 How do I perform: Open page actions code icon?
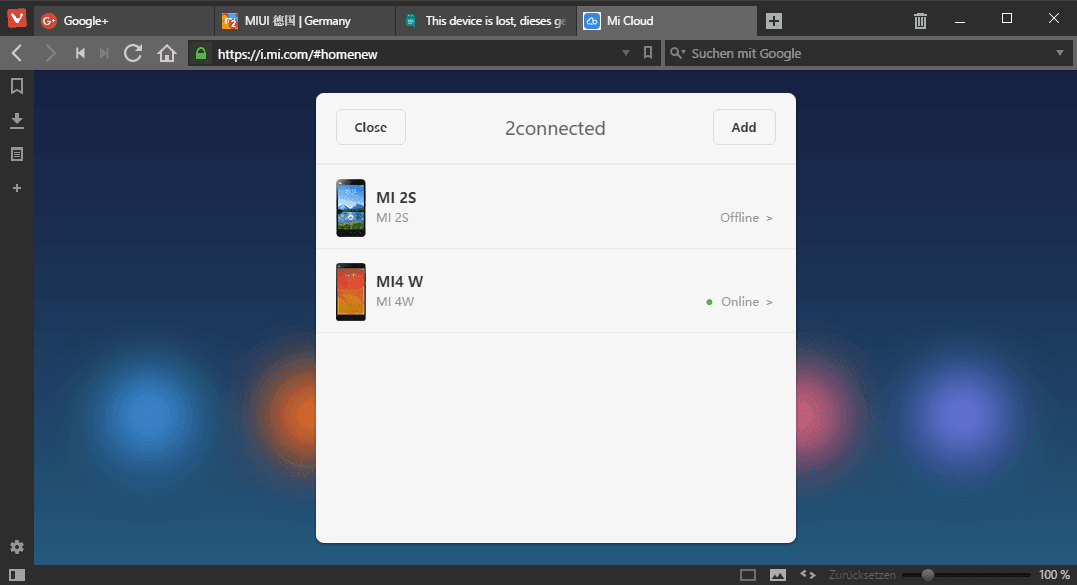coord(808,575)
